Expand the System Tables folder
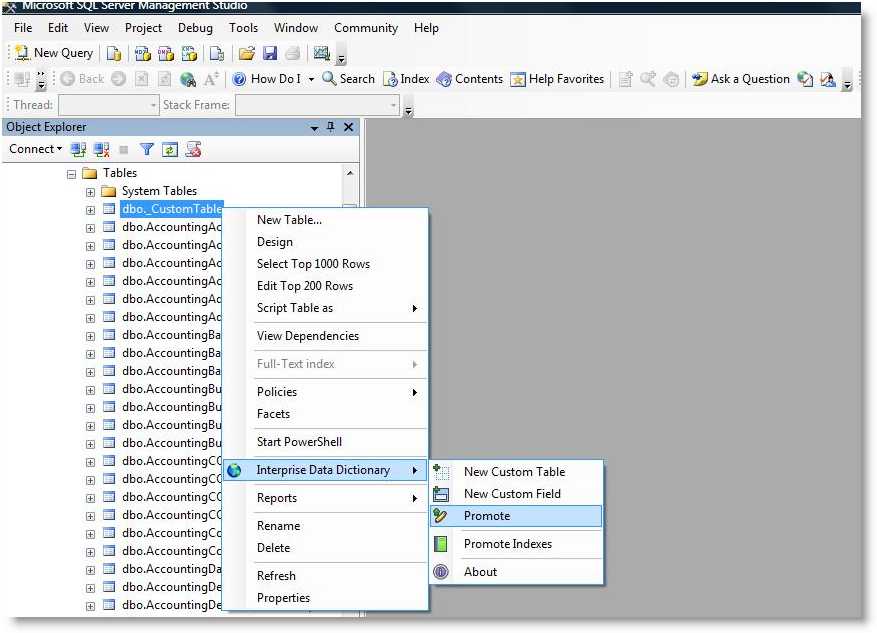Viewport: 877px width, 633px height. pos(90,191)
